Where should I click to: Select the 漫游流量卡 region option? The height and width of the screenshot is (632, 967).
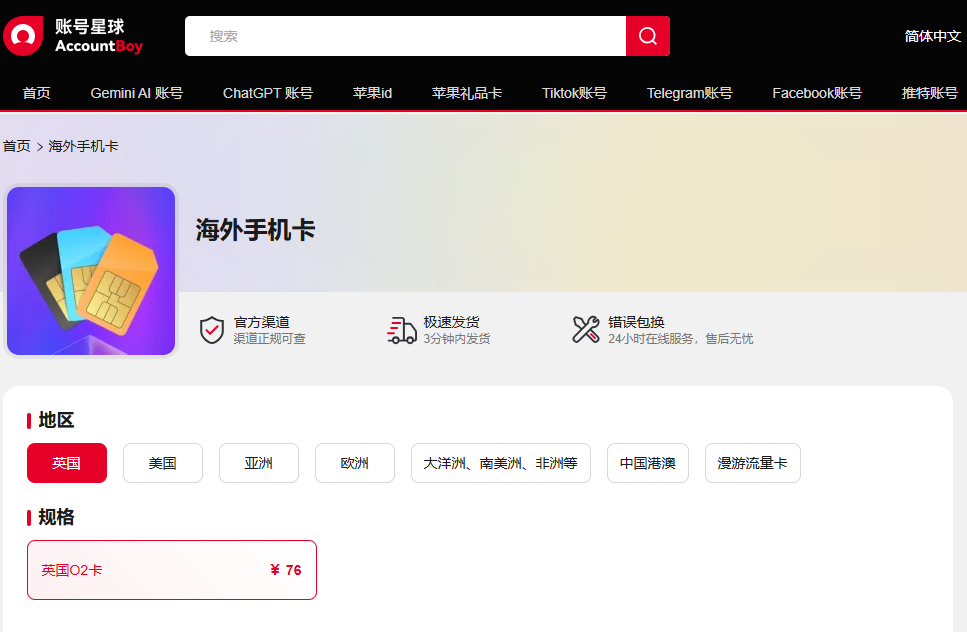pos(752,463)
